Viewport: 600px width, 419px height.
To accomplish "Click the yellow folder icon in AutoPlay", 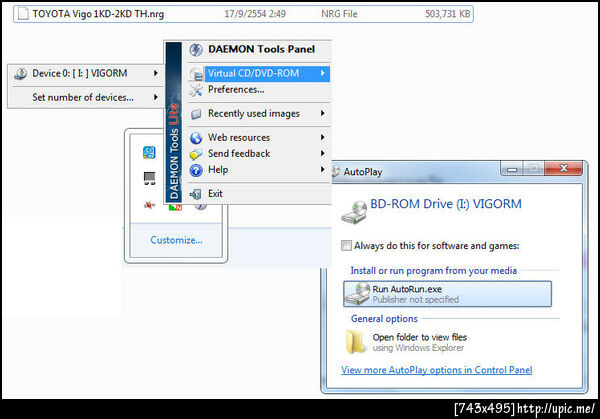I will [x=356, y=341].
